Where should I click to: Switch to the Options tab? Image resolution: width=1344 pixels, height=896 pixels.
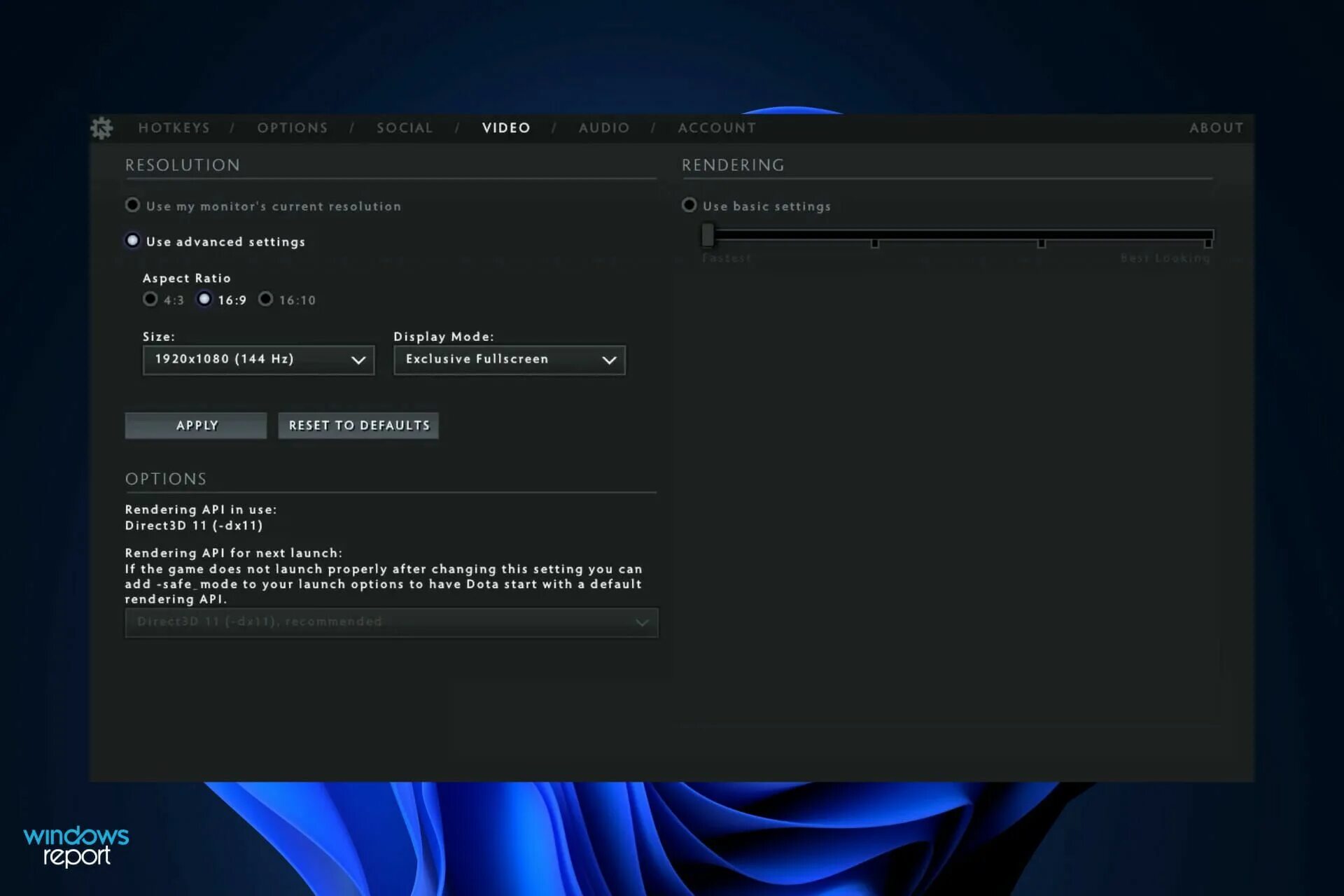(x=293, y=128)
